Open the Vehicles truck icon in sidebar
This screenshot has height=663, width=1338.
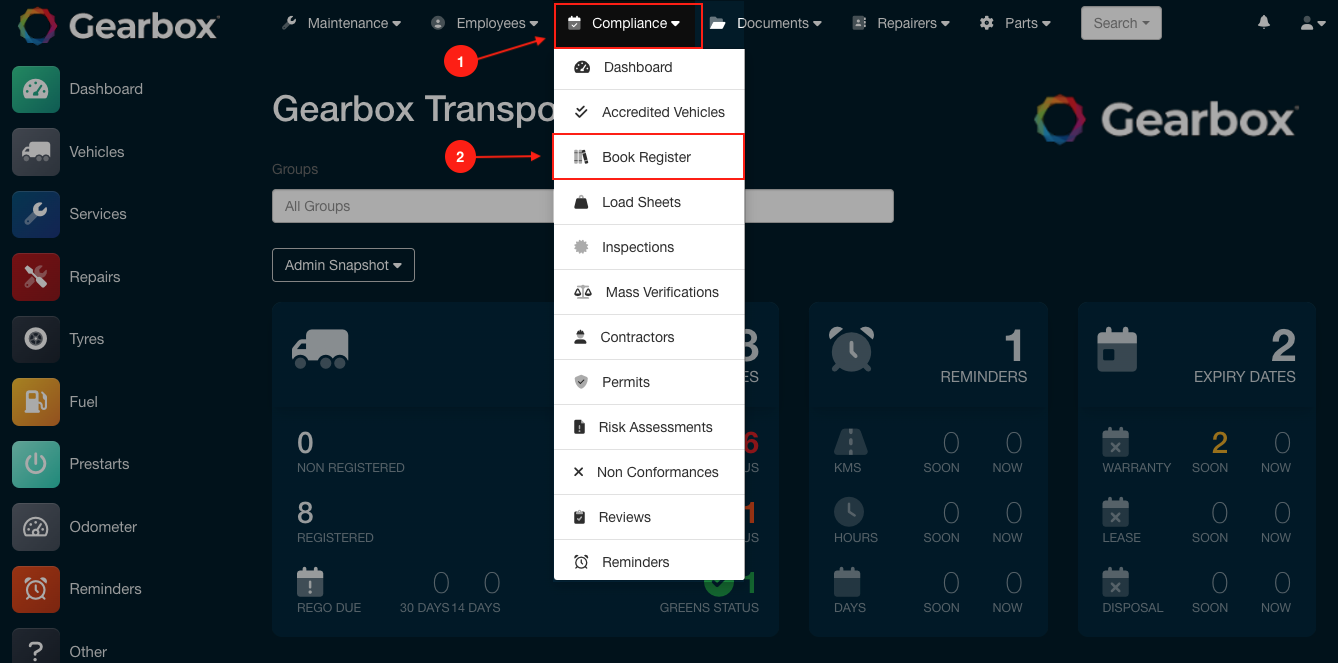coord(36,152)
